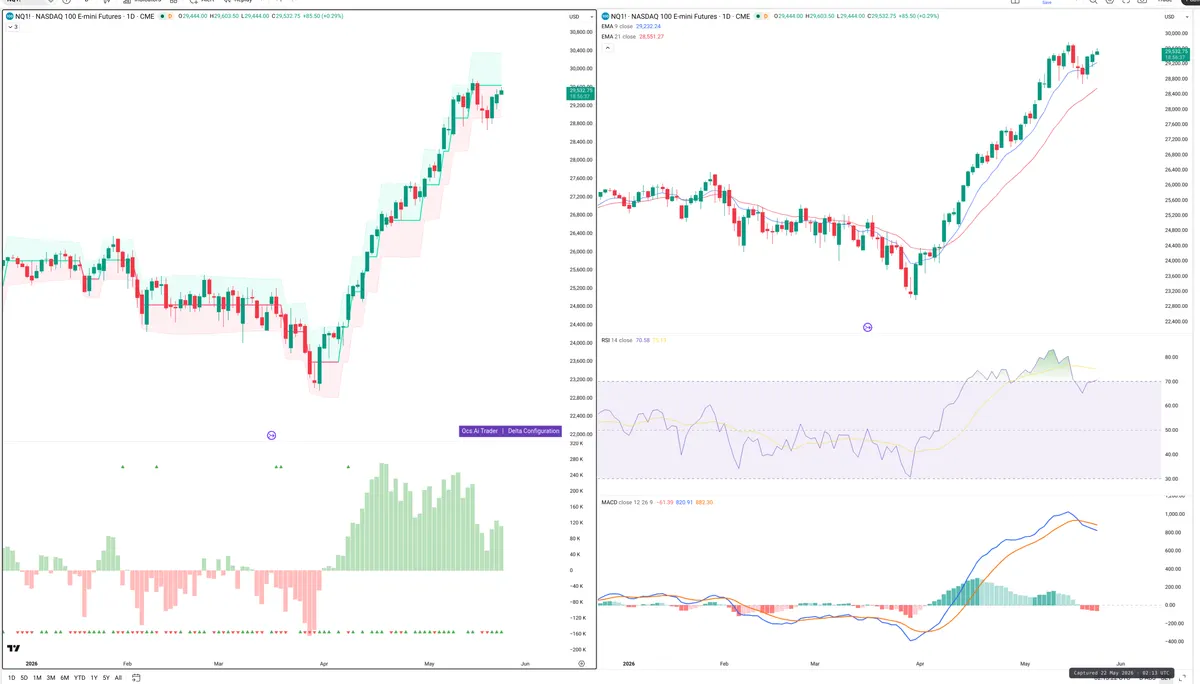Click the purple event marker under right price chart

tap(867, 327)
